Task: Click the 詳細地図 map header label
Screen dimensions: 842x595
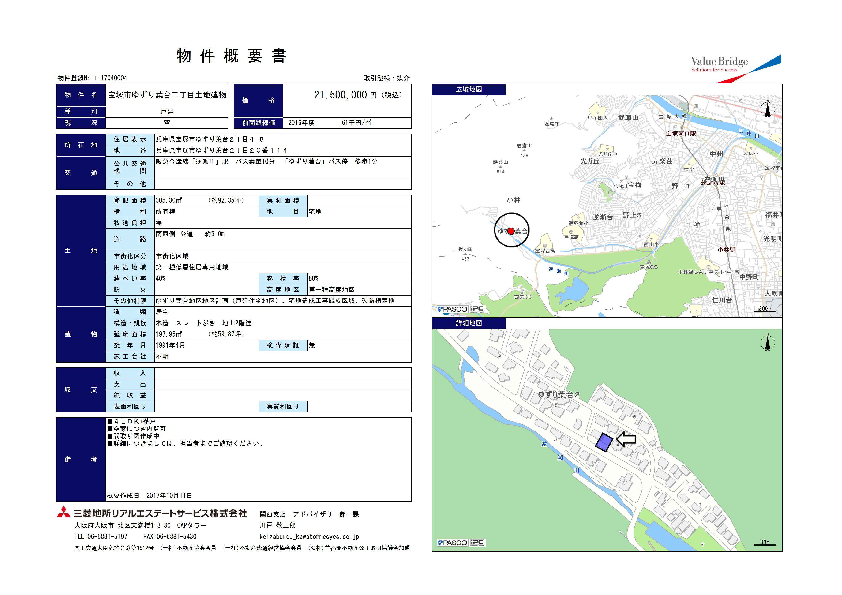Action: (457, 323)
